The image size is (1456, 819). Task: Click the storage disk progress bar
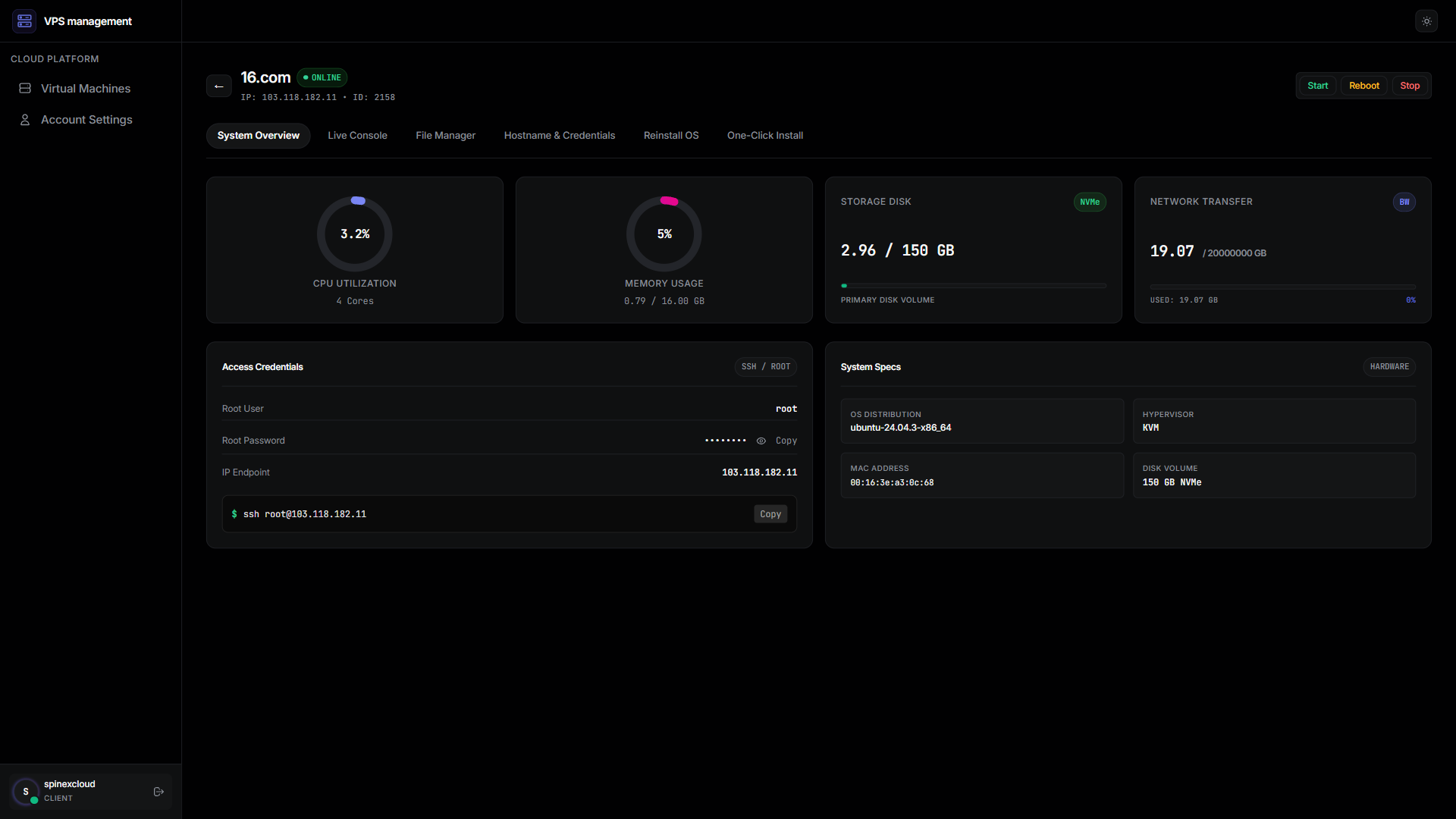coord(974,286)
